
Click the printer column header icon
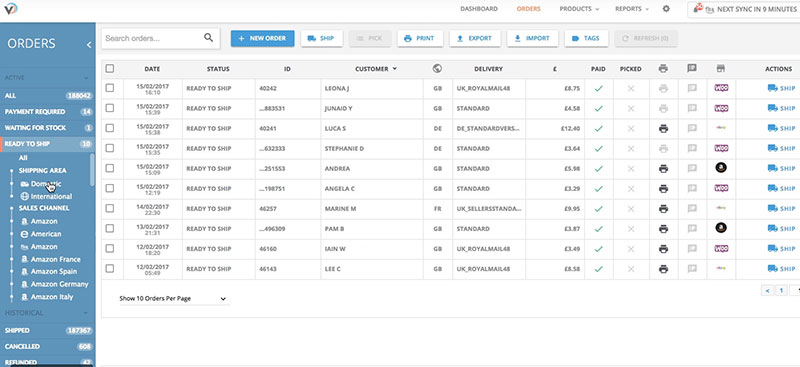(x=663, y=68)
